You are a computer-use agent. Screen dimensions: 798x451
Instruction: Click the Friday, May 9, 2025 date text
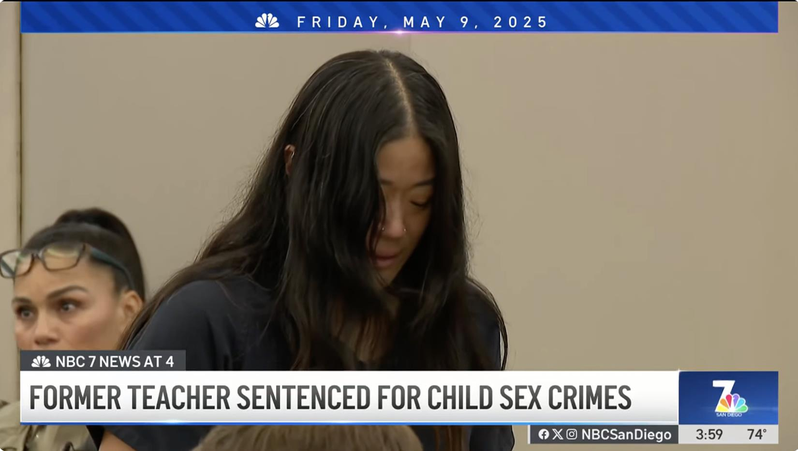coord(422,22)
